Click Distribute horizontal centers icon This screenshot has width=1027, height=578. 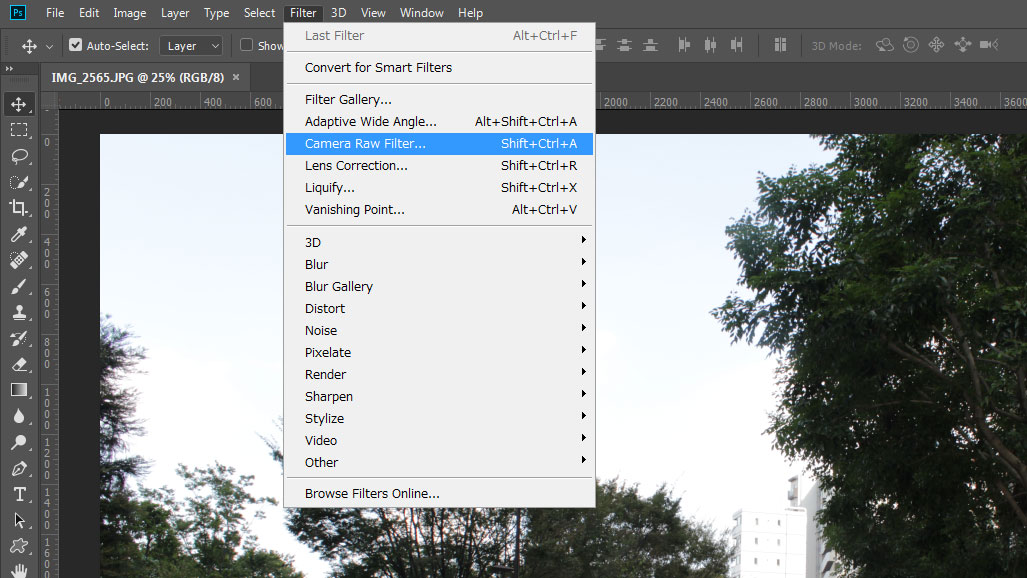coord(711,45)
